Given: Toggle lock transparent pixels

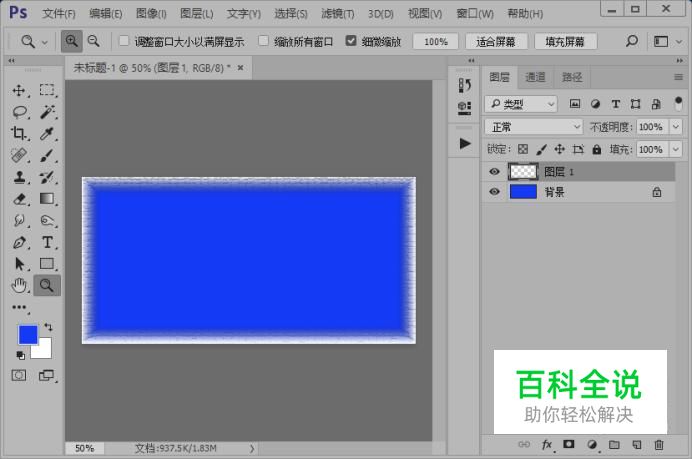Looking at the screenshot, I should 523,149.
